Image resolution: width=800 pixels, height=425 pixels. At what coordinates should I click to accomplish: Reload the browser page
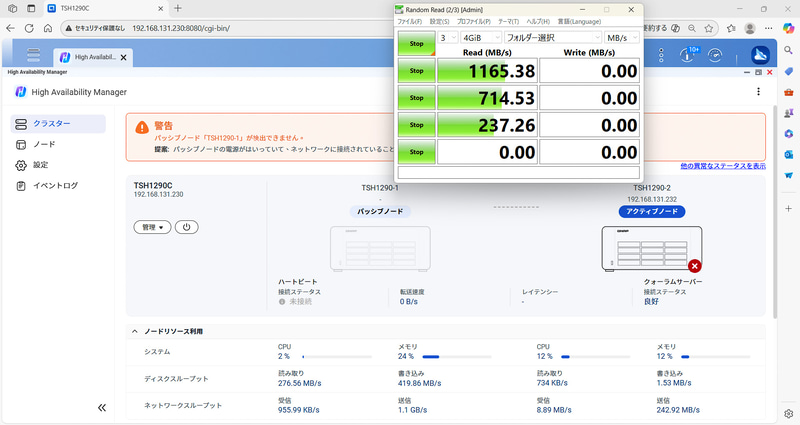29,28
